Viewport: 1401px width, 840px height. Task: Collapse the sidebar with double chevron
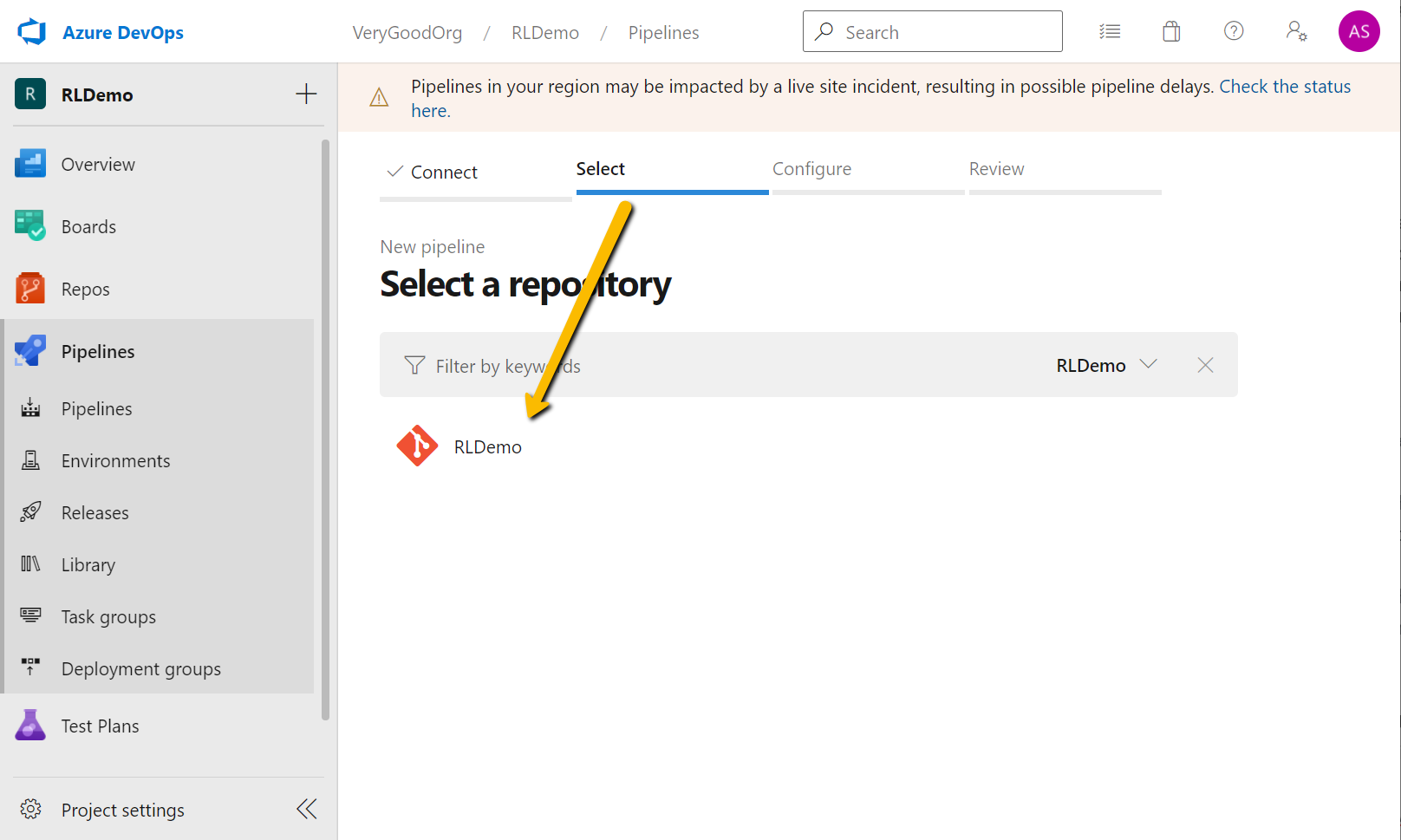coord(307,810)
